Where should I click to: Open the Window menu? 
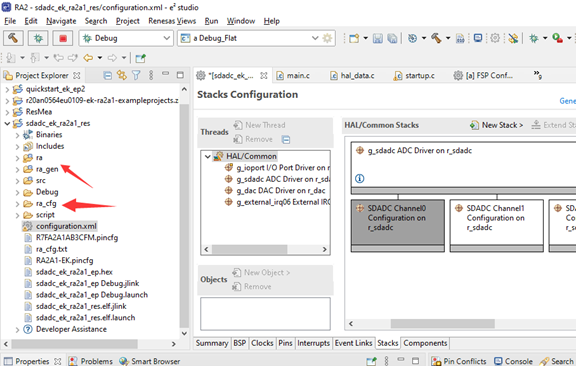[241, 21]
